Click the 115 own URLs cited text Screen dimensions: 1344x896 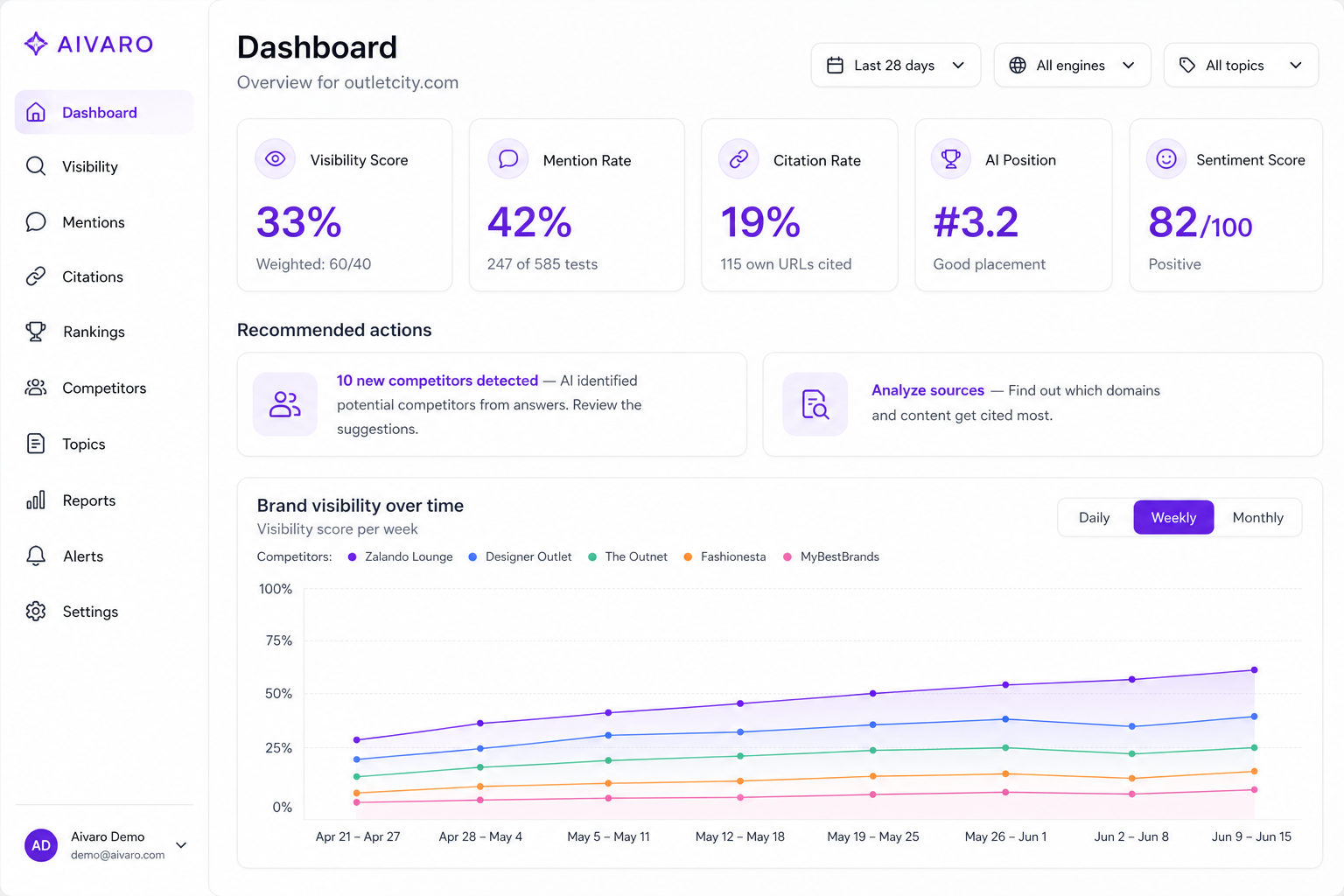786,264
